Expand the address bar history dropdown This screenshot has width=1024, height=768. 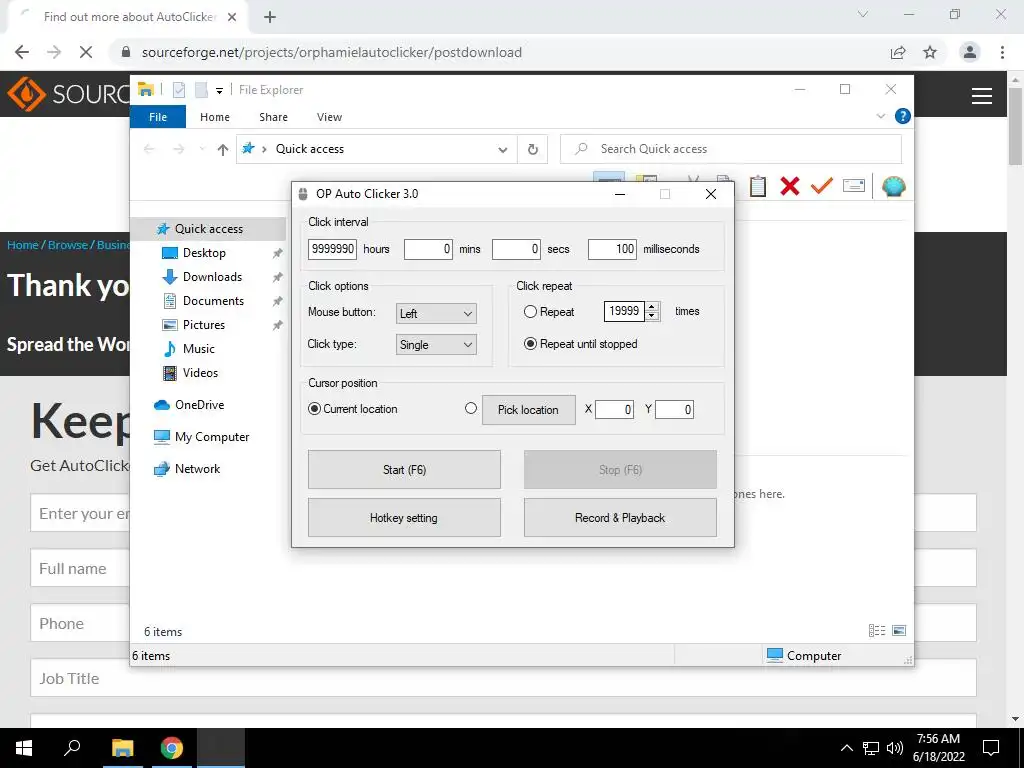[x=502, y=150]
